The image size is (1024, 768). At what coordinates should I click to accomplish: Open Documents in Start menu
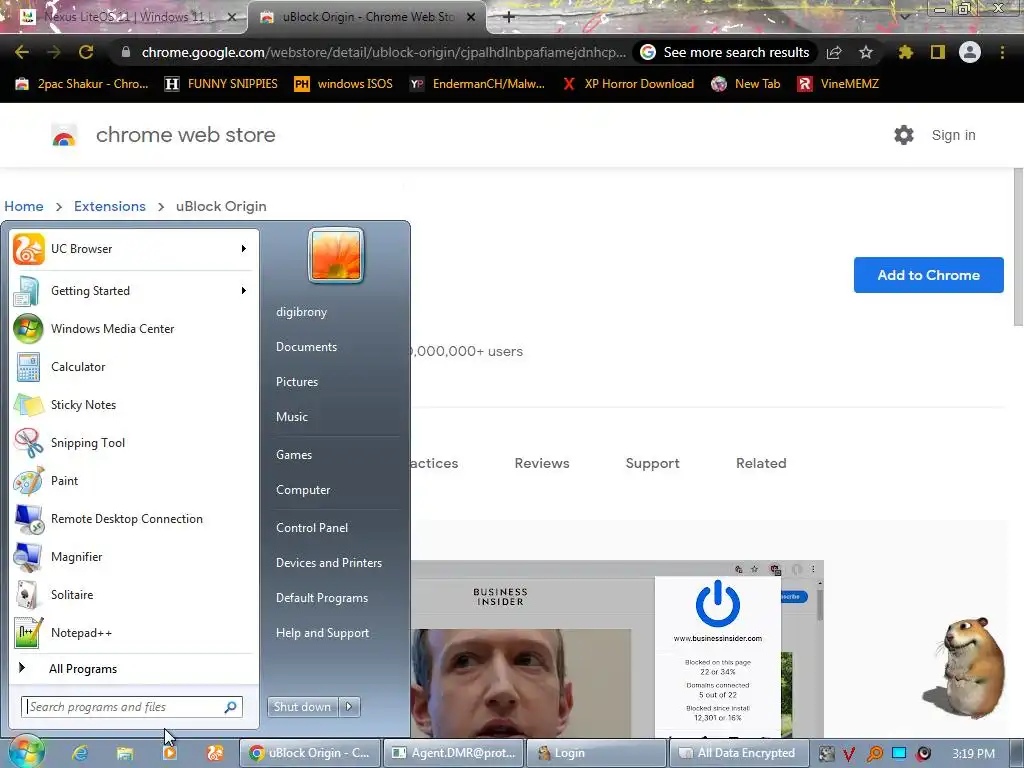click(x=306, y=347)
